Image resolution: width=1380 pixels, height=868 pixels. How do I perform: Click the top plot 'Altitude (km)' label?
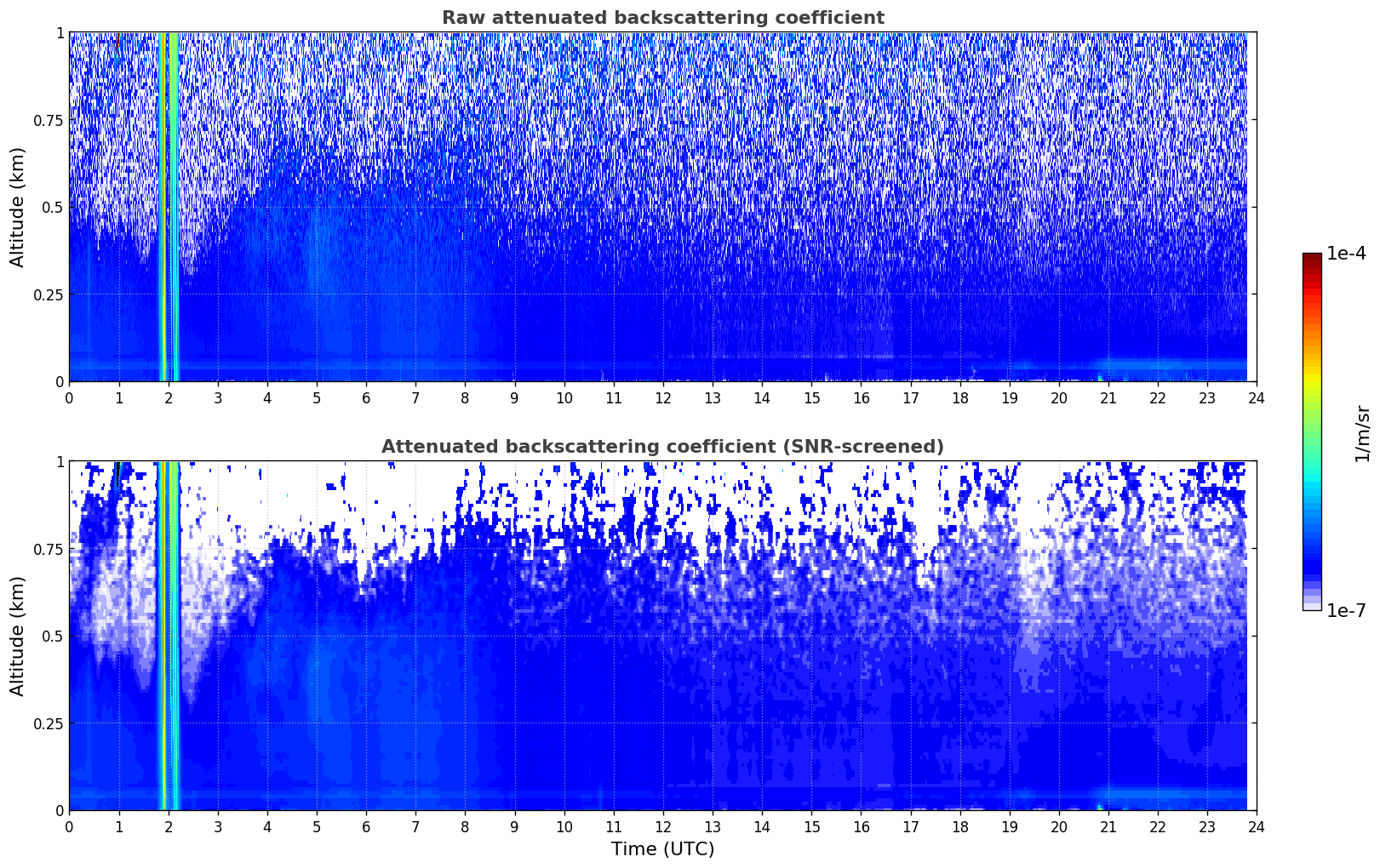18,207
